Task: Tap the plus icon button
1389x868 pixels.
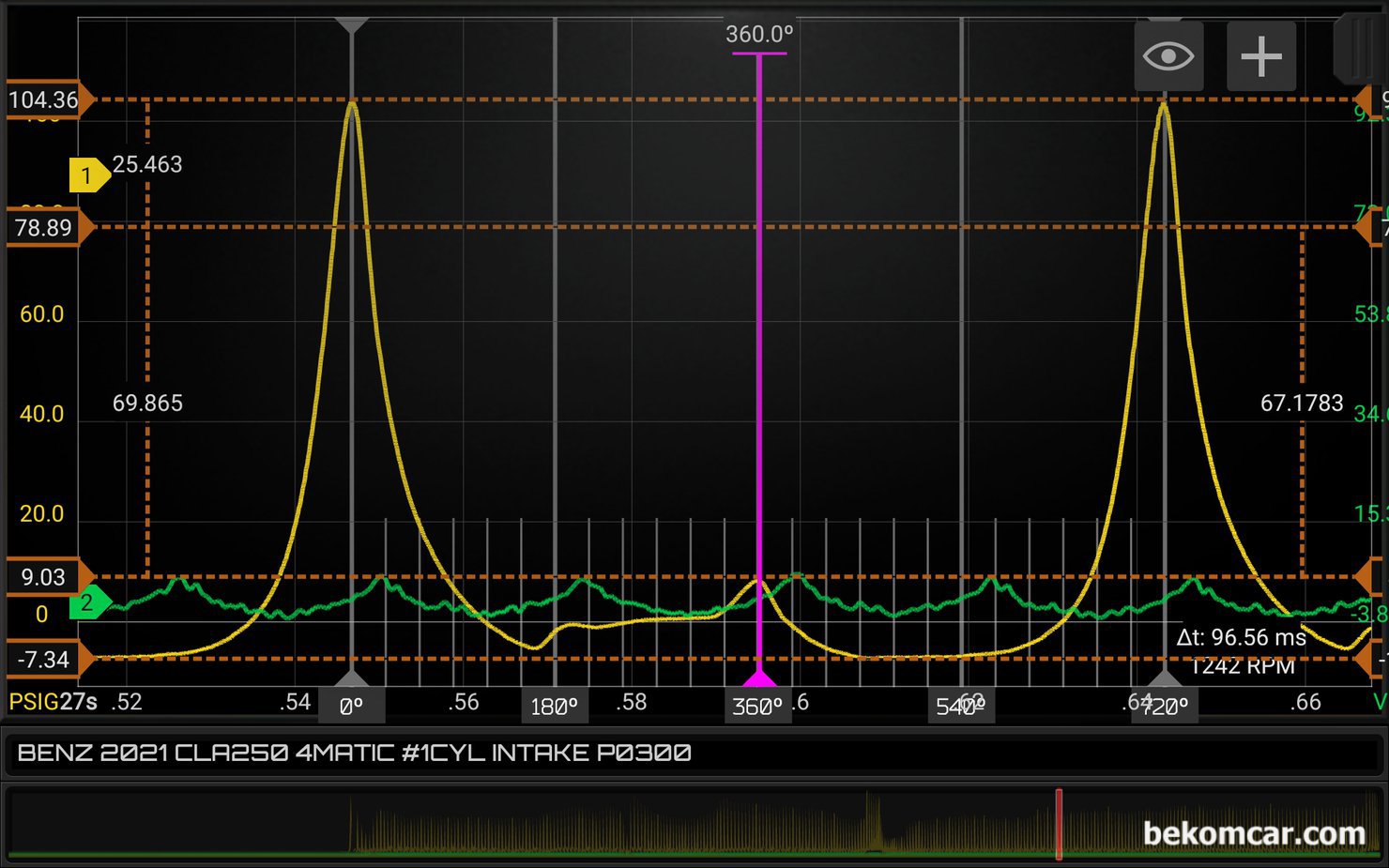Action: (1261, 56)
